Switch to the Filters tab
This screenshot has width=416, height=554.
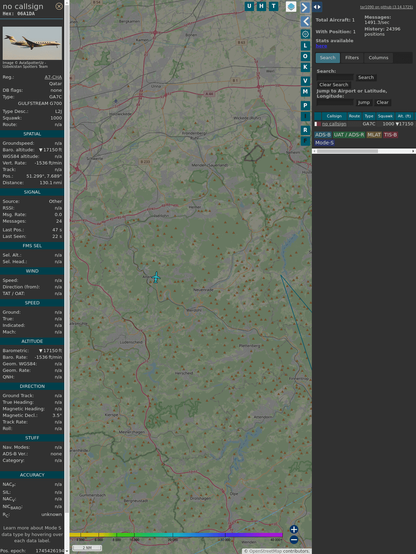pos(352,58)
